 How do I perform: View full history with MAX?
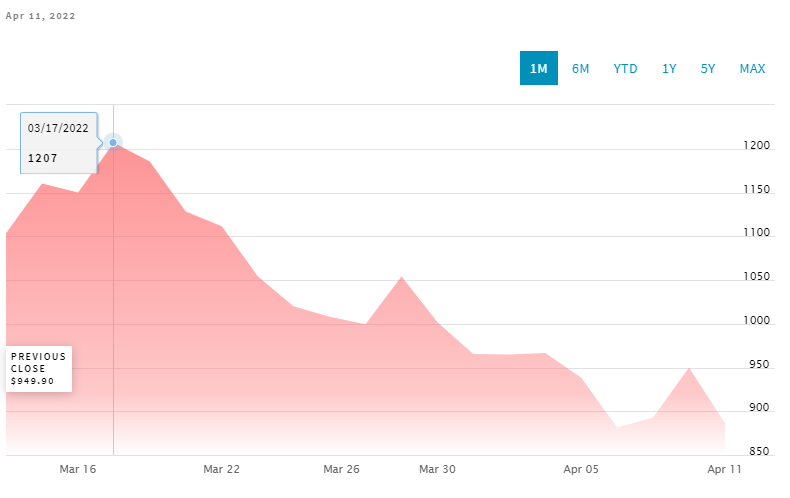pyautogui.click(x=752, y=68)
